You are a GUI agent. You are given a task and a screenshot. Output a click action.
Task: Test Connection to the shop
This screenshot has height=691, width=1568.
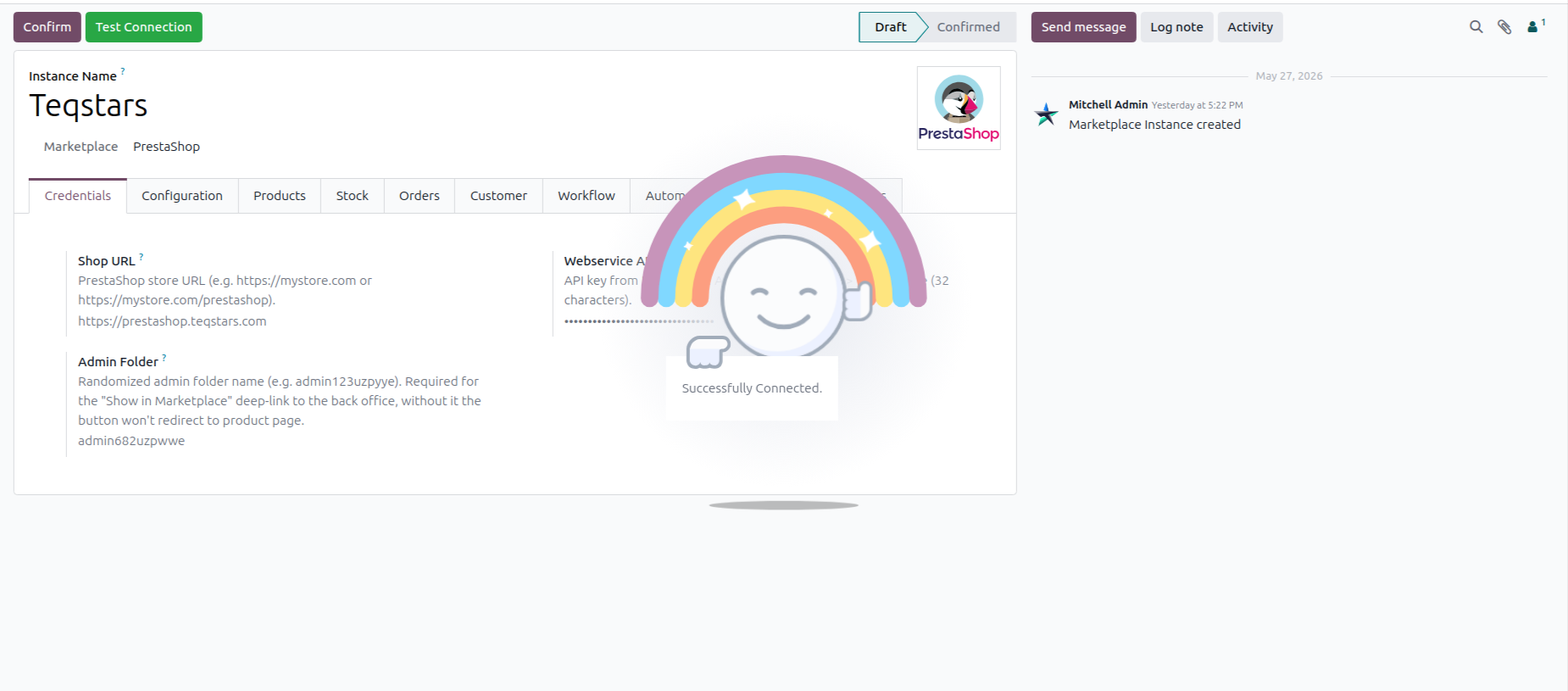click(x=144, y=27)
